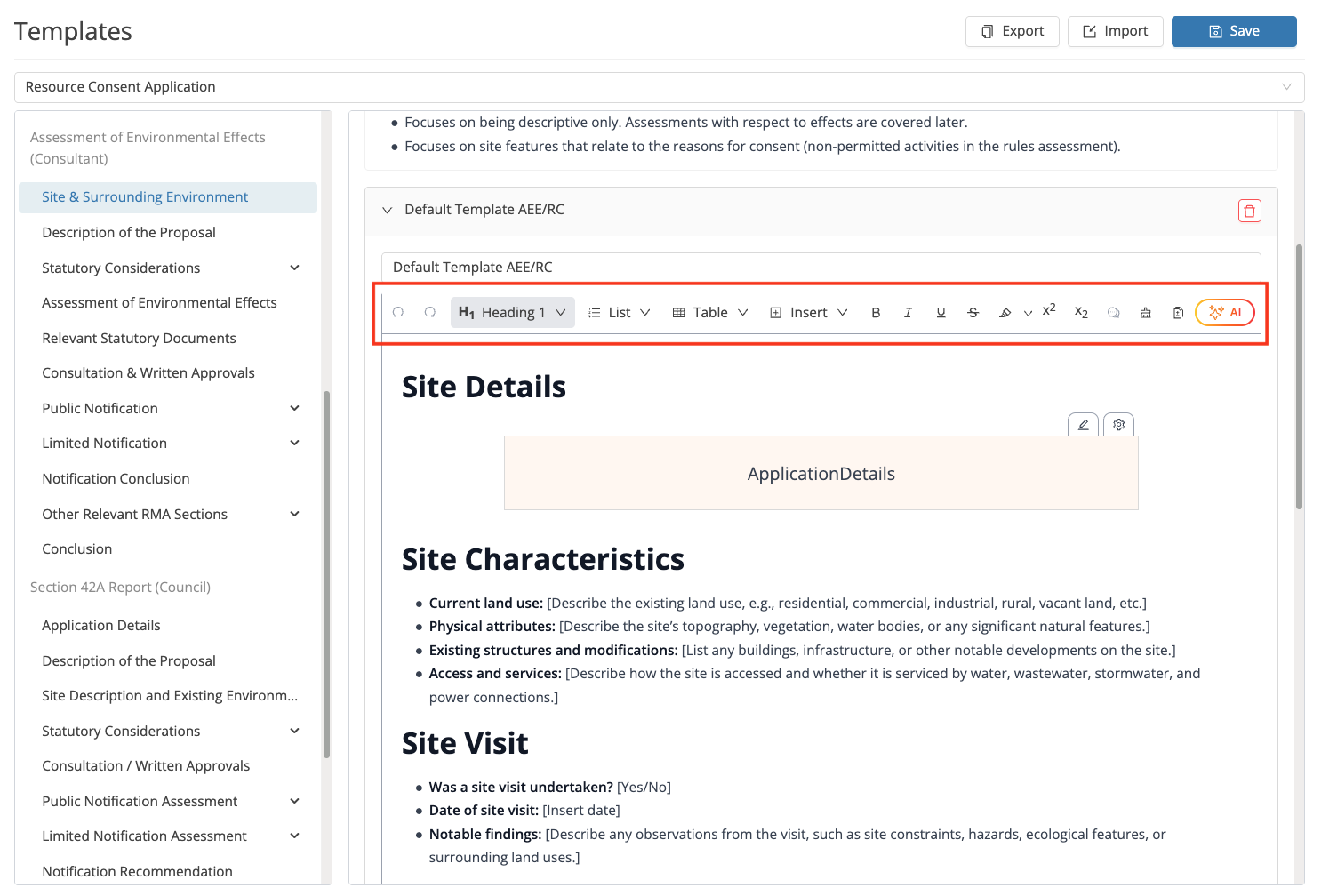Expand the Public Notification chevron
Image resolution: width=1321 pixels, height=896 pixels.
pos(294,408)
